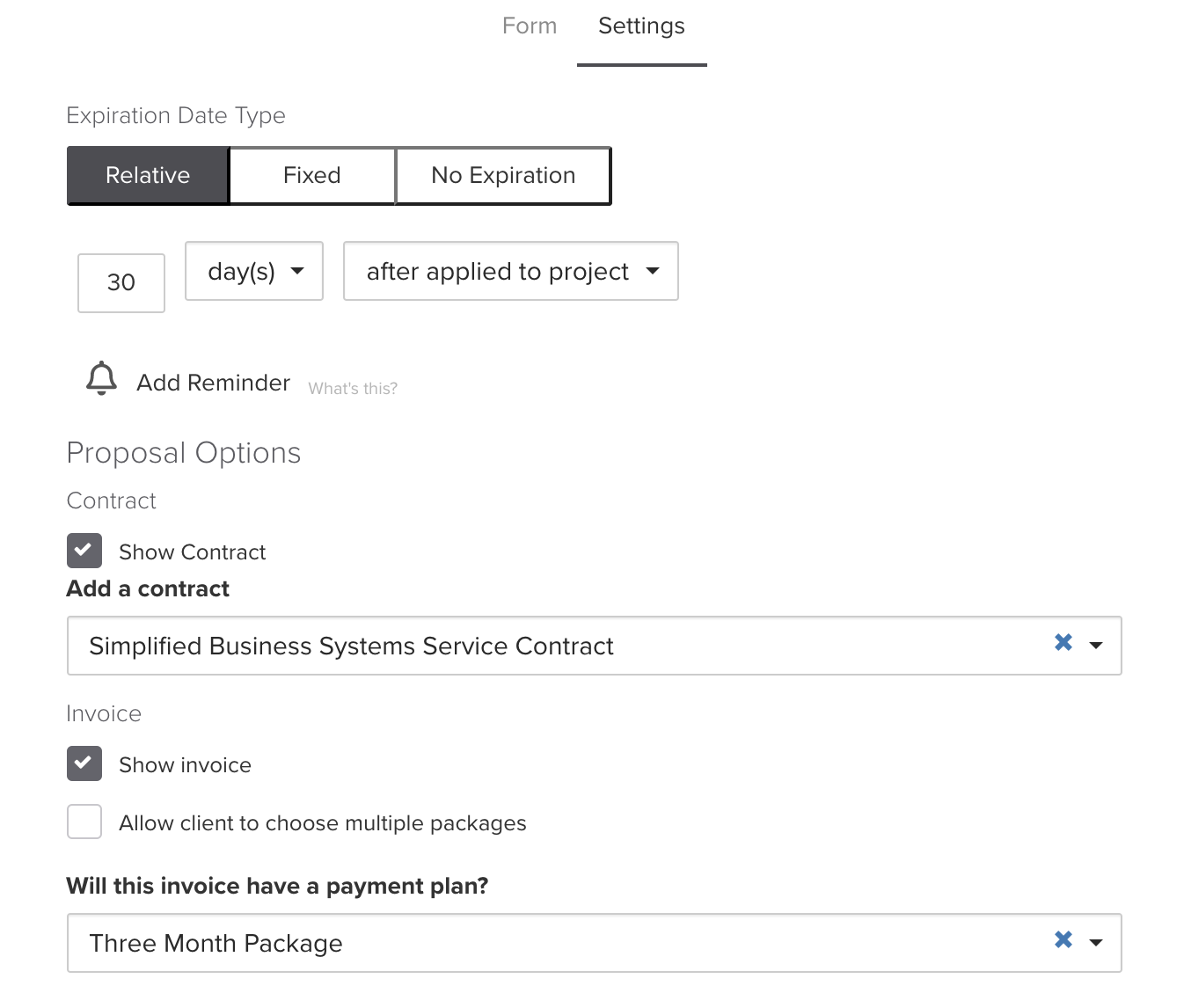1184x1008 pixels.
Task: Expand the contract dropdown arrow
Action: (1096, 646)
